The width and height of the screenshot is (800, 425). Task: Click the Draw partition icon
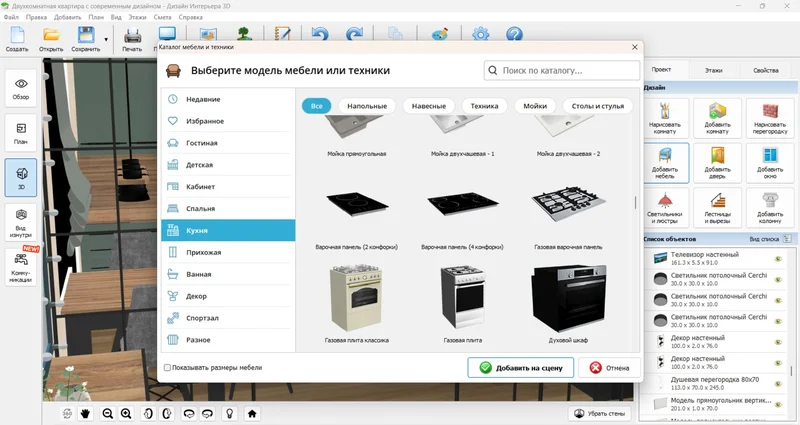click(769, 118)
